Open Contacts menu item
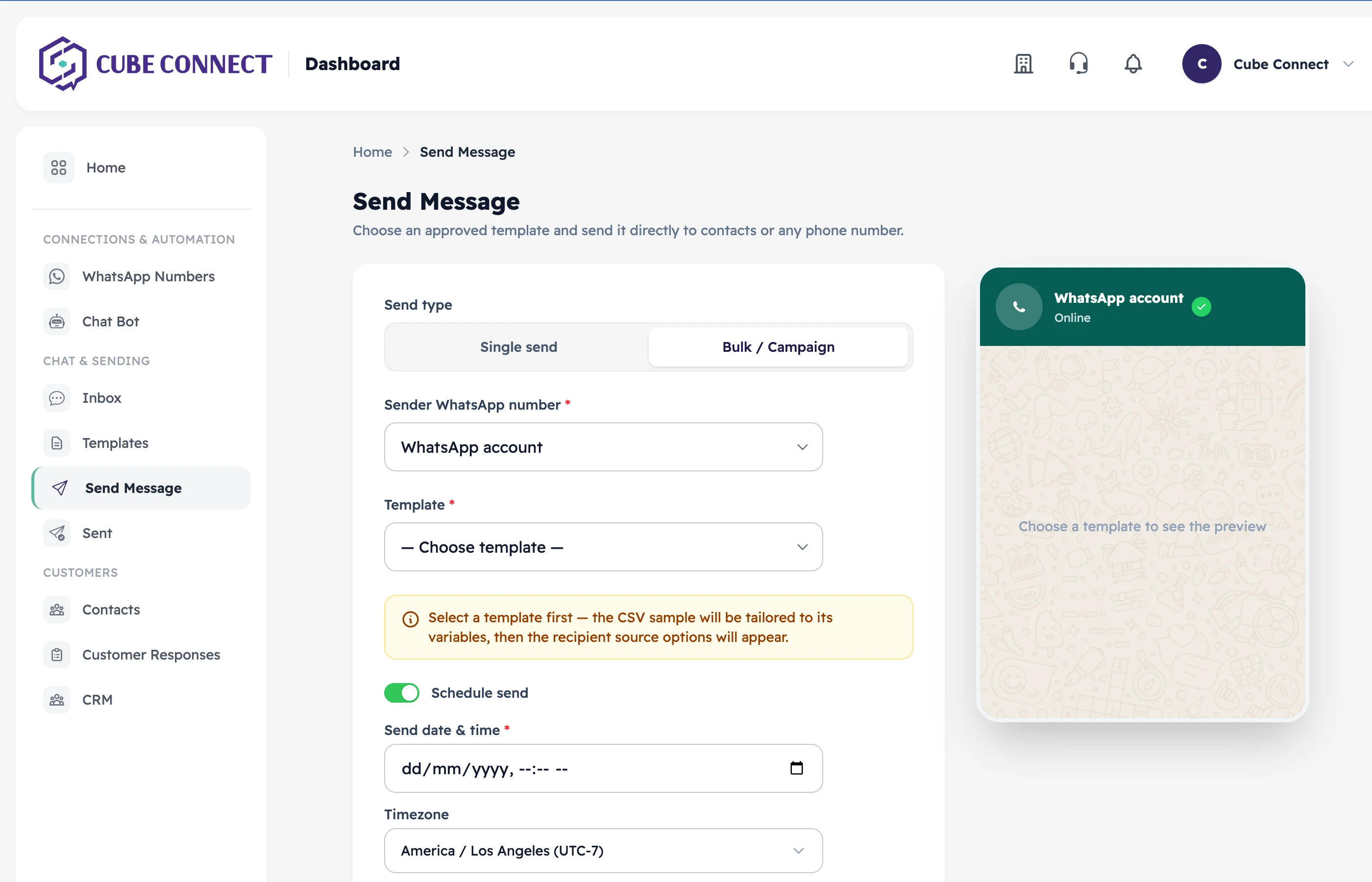This screenshot has height=882, width=1372. [x=141, y=610]
